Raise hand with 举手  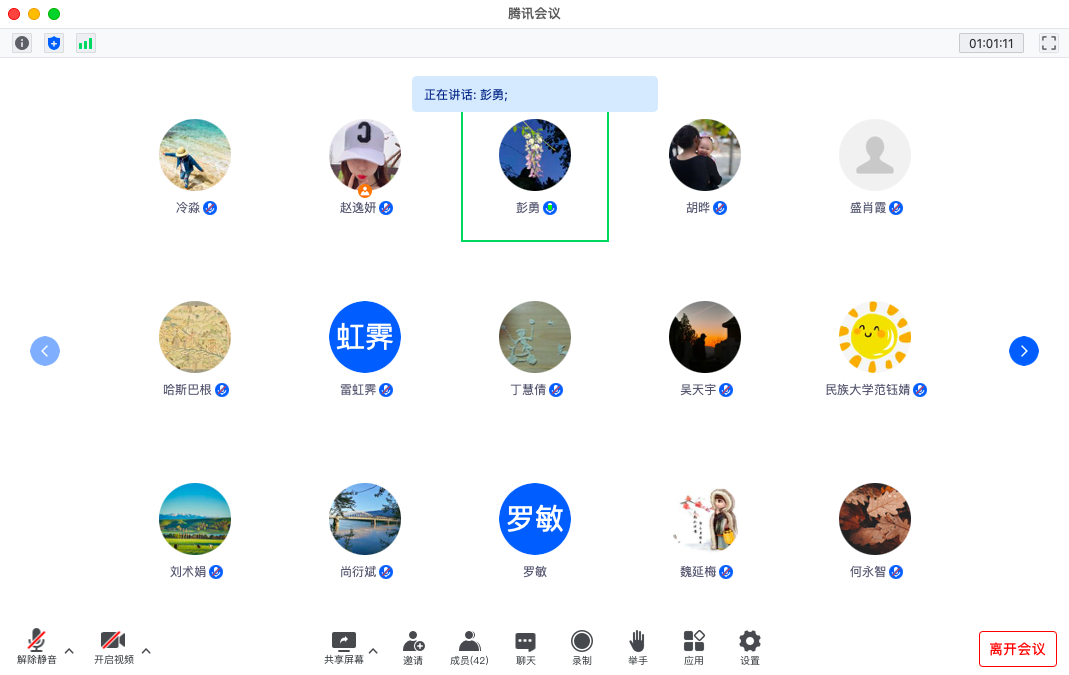pyautogui.click(x=637, y=647)
